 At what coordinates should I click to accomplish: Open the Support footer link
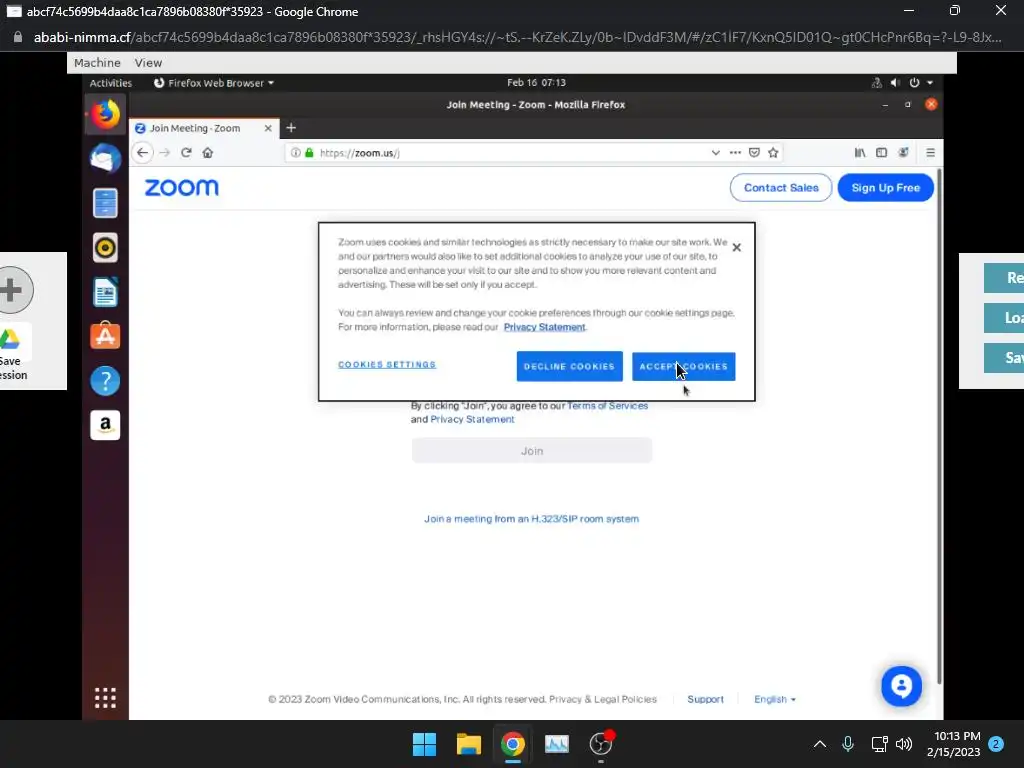click(705, 699)
